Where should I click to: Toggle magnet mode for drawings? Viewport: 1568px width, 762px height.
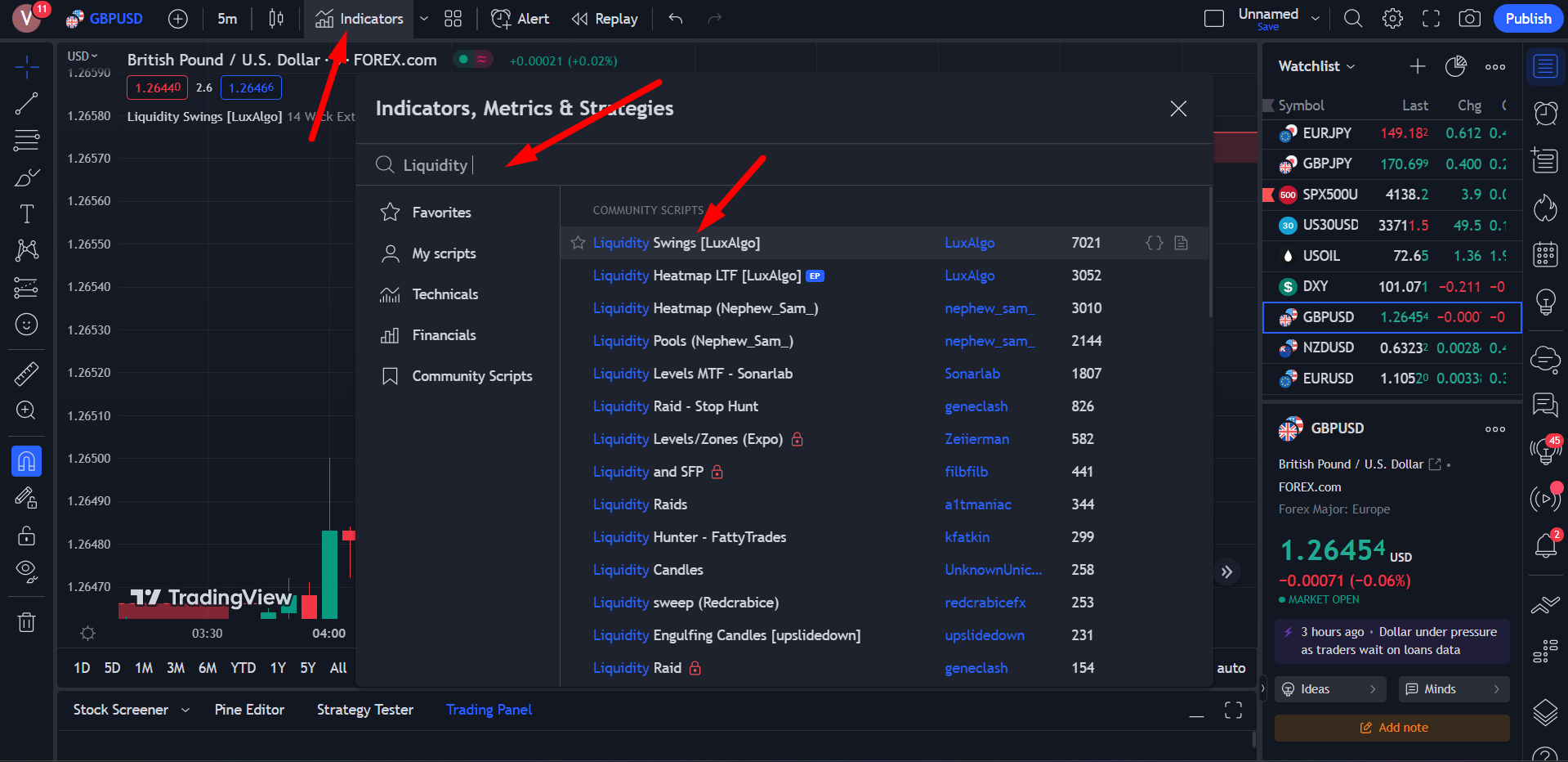[x=27, y=462]
